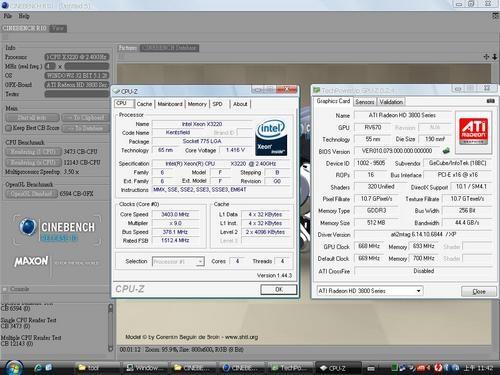The image size is (500, 375).
Task: Switch to CPU-Z SPD tab
Action: pyautogui.click(x=217, y=104)
